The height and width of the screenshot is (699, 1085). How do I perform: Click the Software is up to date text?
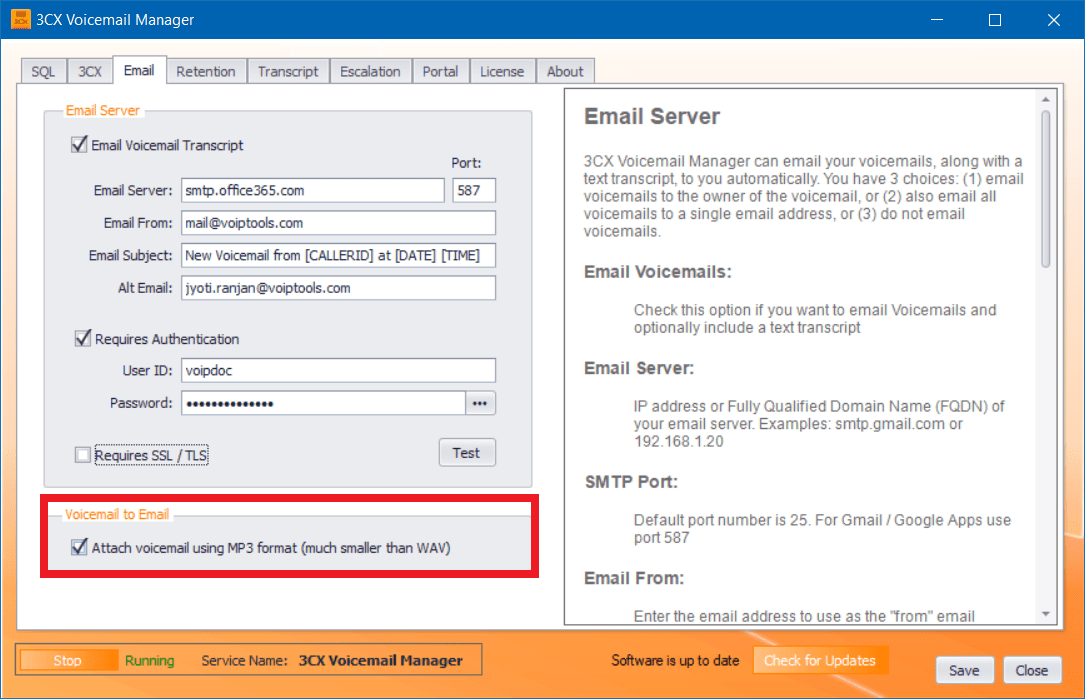(675, 660)
